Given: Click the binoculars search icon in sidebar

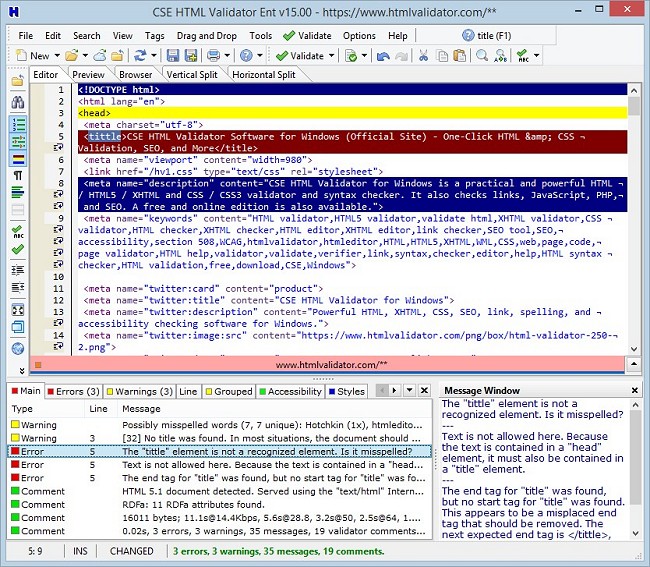Looking at the screenshot, I should tap(17, 102).
